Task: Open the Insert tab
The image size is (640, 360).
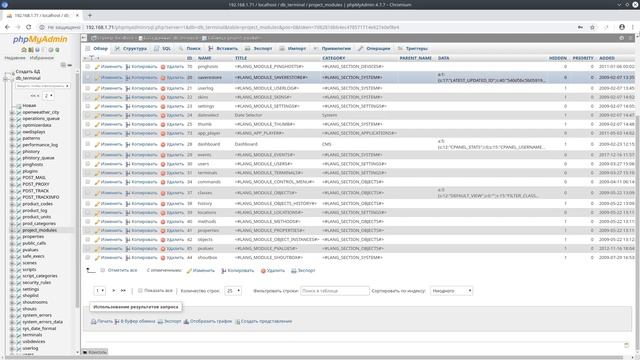Action: (223, 49)
